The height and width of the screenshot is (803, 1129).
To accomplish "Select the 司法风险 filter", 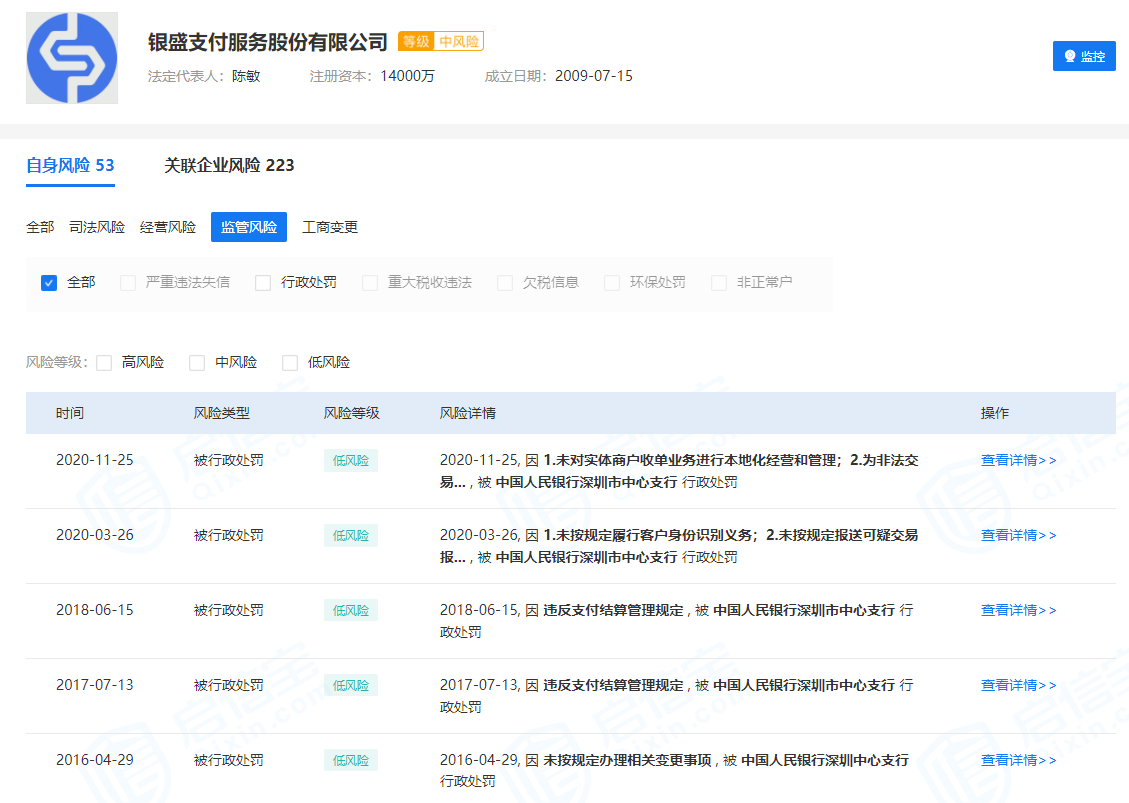I will click(x=97, y=228).
